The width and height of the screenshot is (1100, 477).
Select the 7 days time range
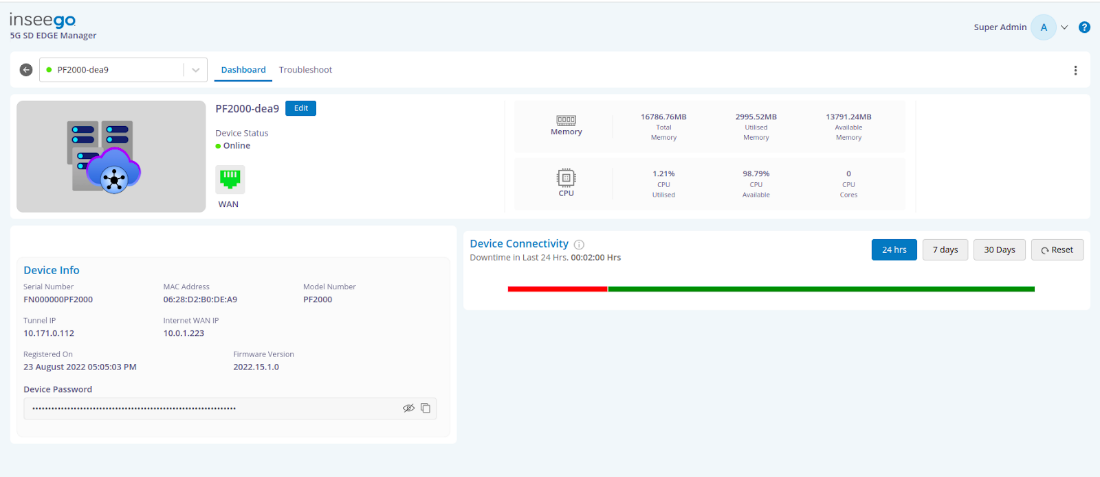pos(945,250)
